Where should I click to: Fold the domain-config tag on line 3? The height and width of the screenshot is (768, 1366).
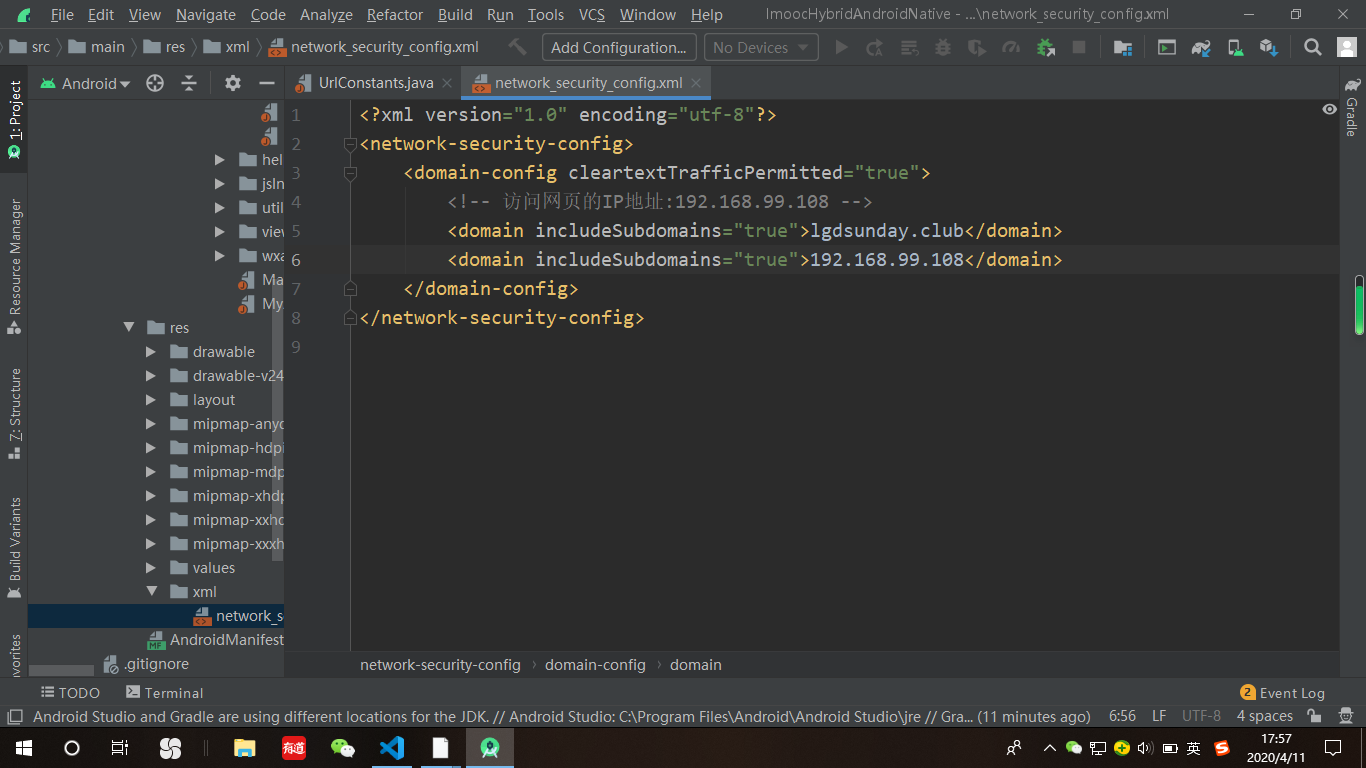point(350,173)
